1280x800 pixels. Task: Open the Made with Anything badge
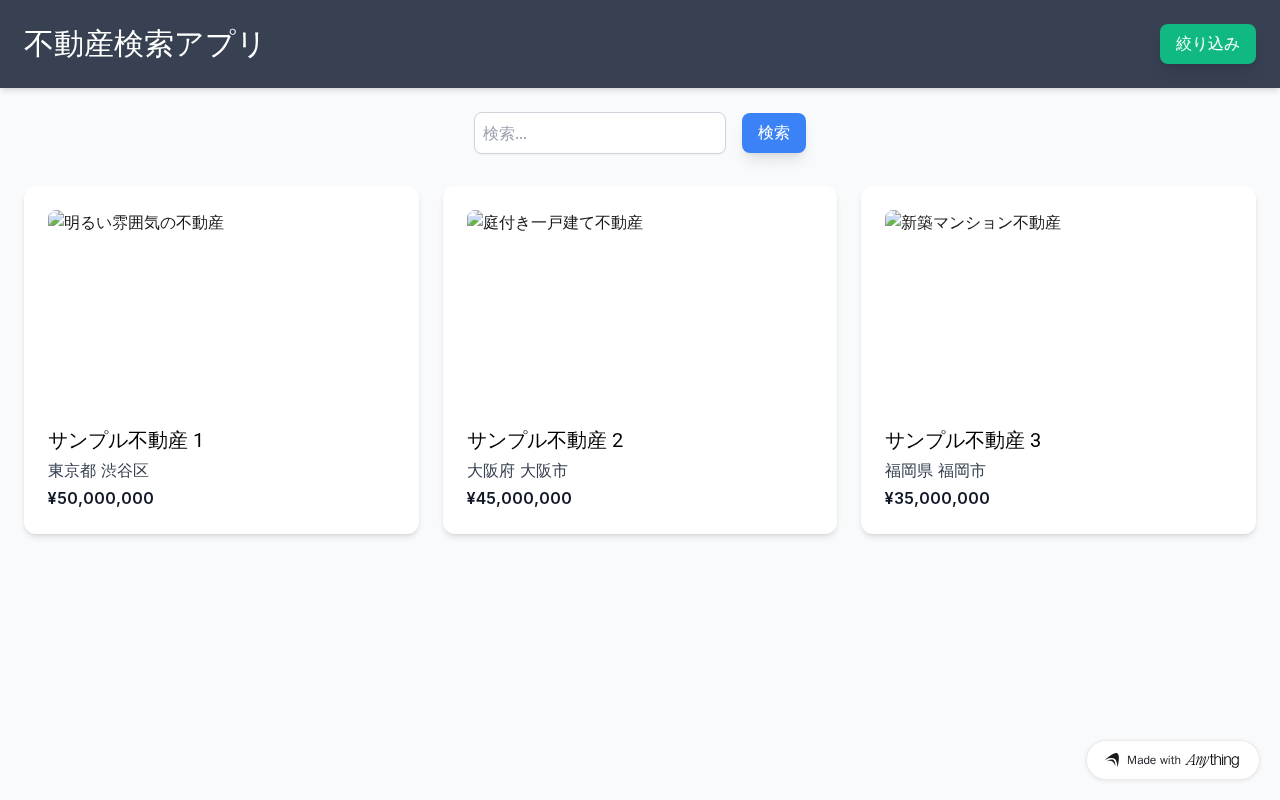pyautogui.click(x=1172, y=760)
